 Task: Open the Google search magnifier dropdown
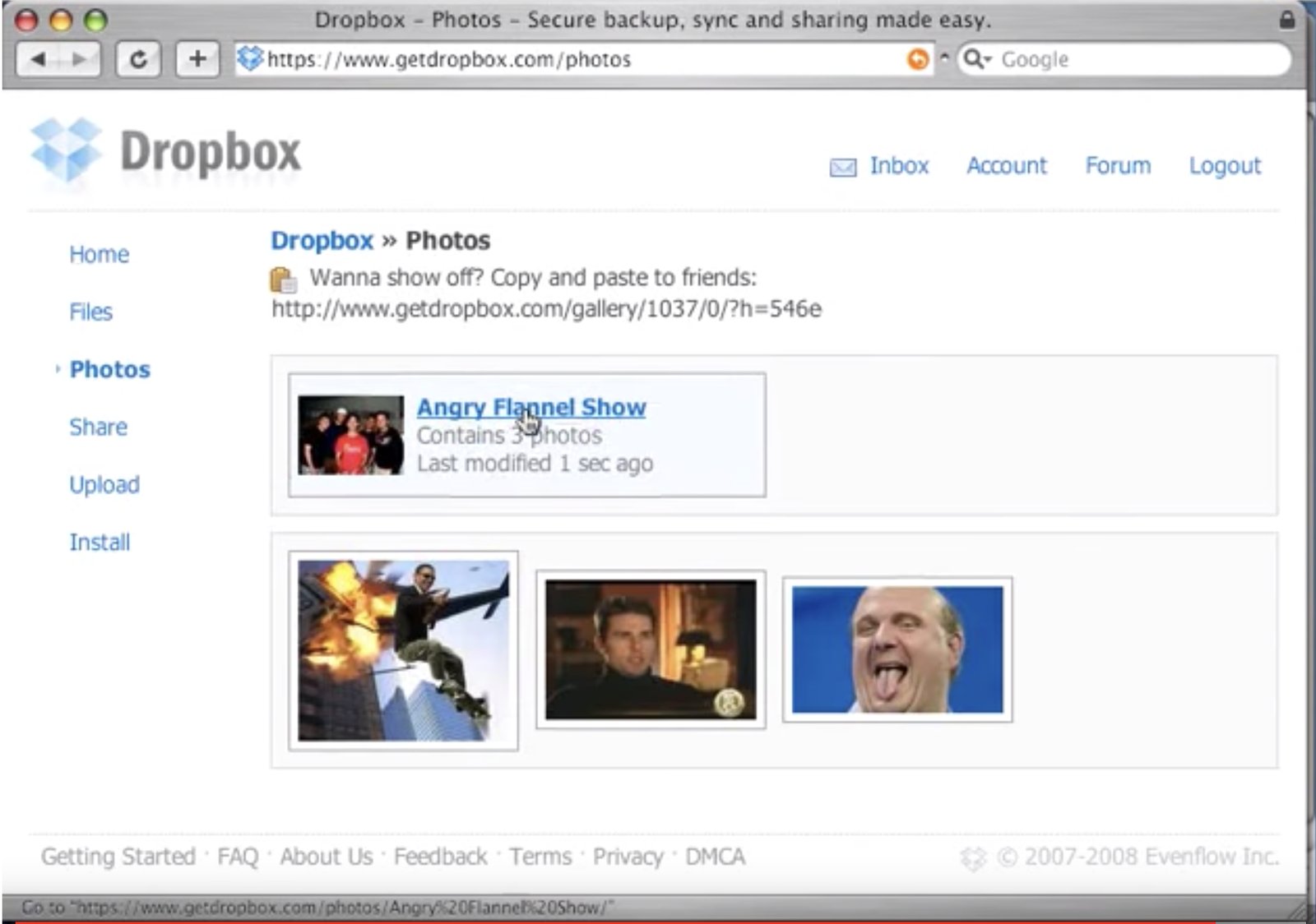(x=977, y=59)
